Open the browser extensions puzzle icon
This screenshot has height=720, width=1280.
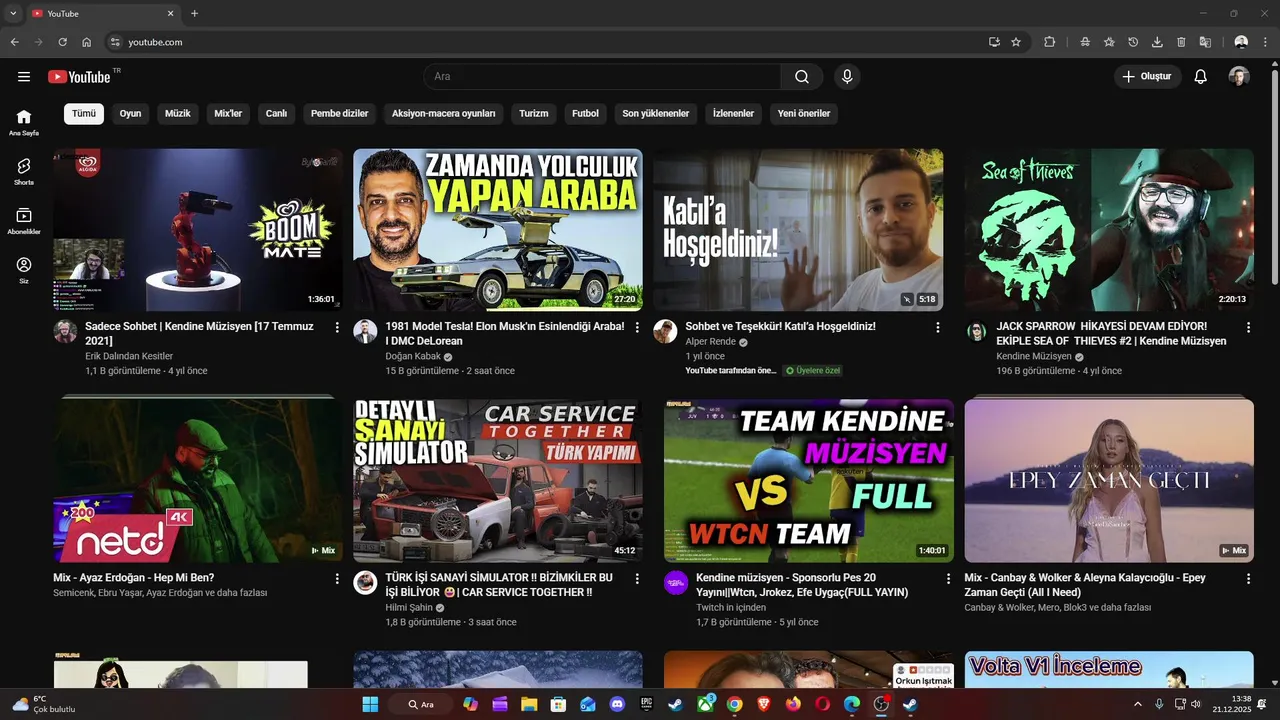1049,42
